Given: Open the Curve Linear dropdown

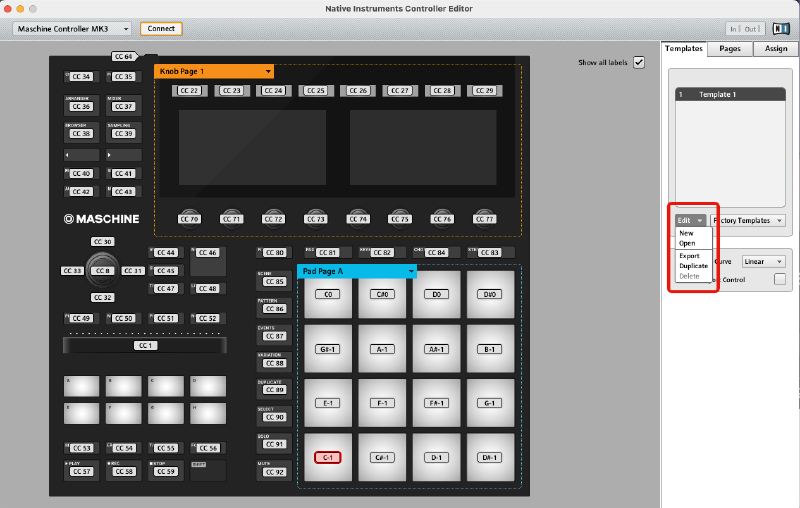Looking at the screenshot, I should pos(763,262).
